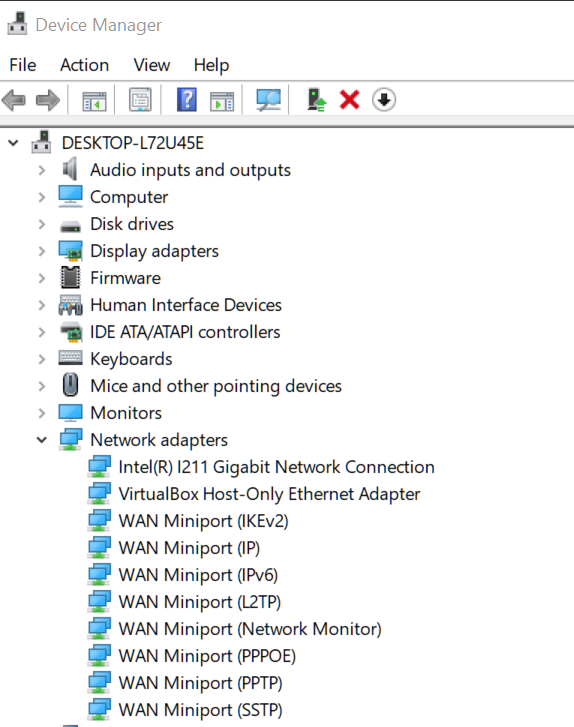Click the IDE ATA/ATAPI controllers icon
Image resolution: width=574 pixels, height=727 pixels.
[x=71, y=332]
